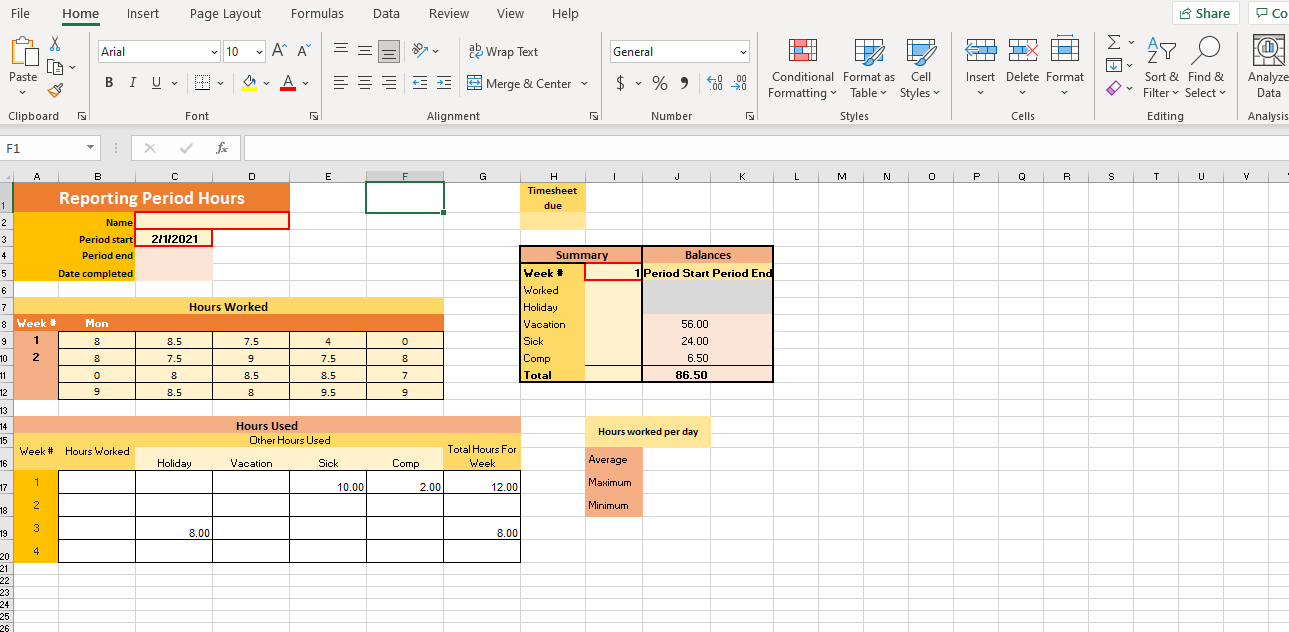
Task: Open the Home ribbon tab
Action: [x=80, y=13]
